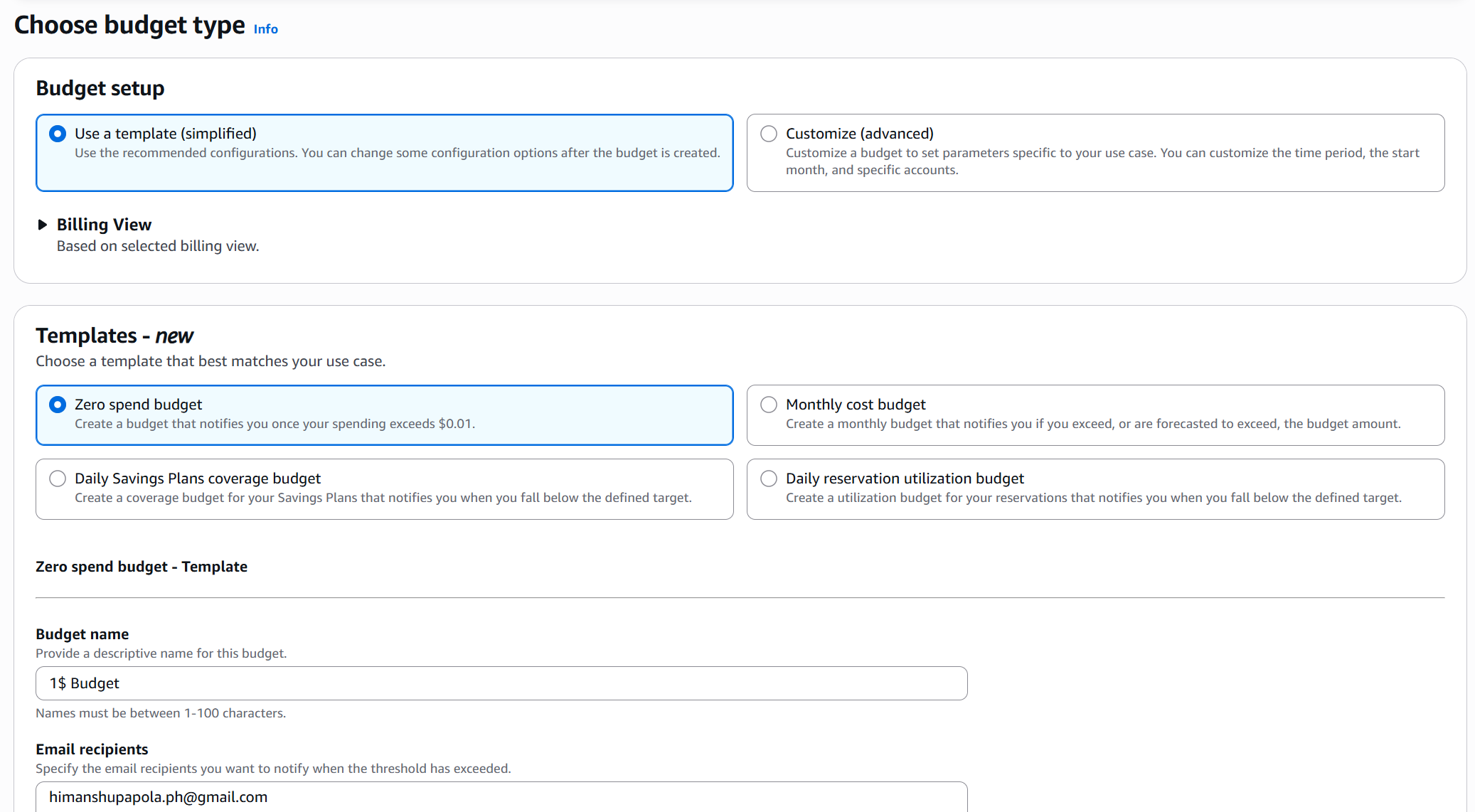Select 'Use a template (simplified)' radio button

click(x=58, y=134)
